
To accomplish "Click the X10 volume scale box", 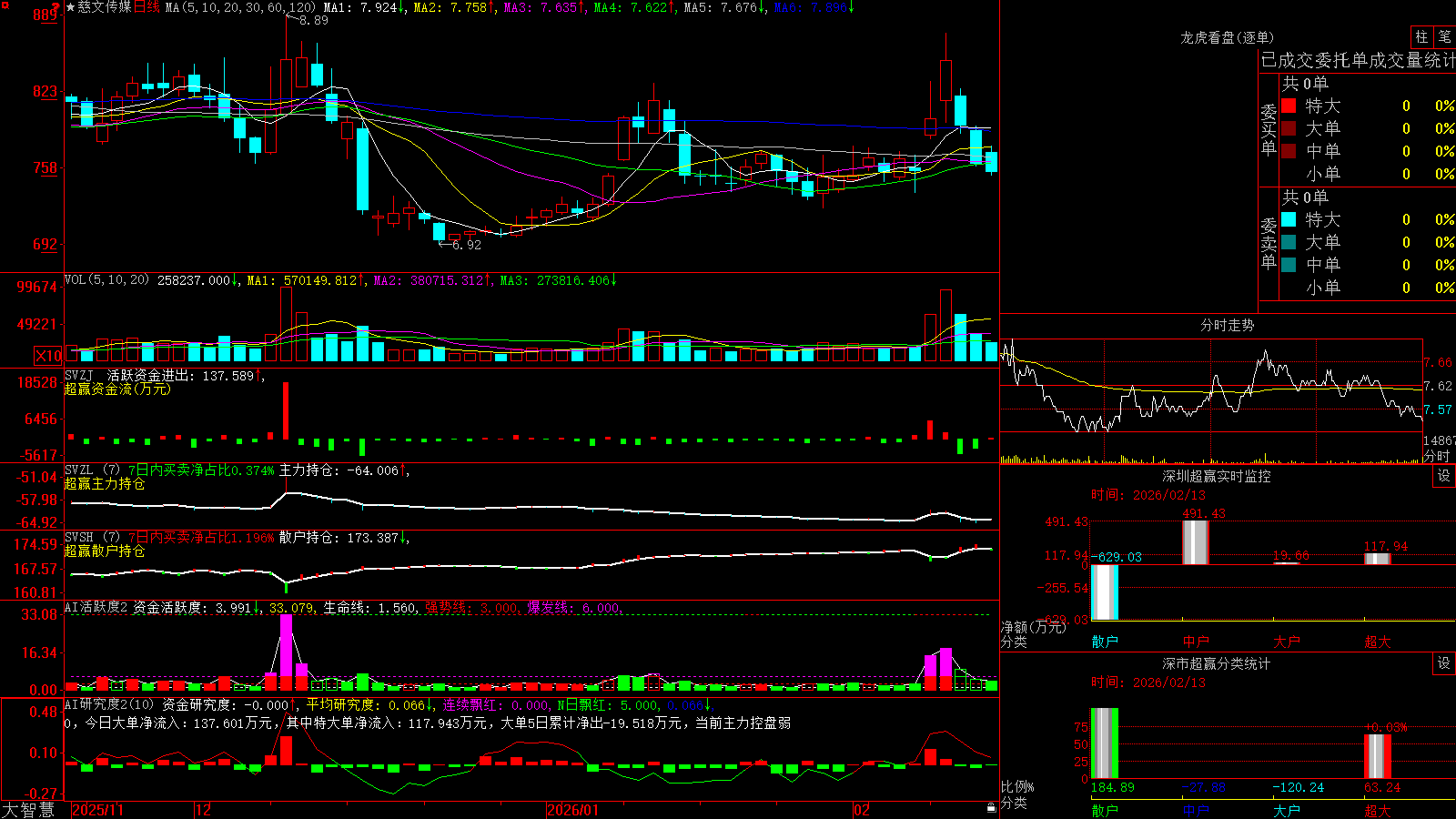I will coord(49,356).
